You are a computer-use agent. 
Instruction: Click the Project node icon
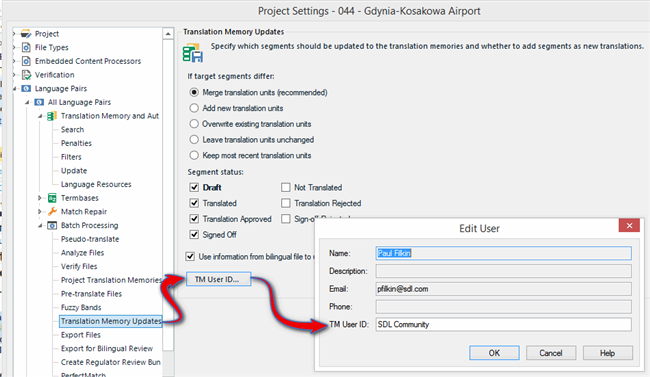tap(26, 34)
